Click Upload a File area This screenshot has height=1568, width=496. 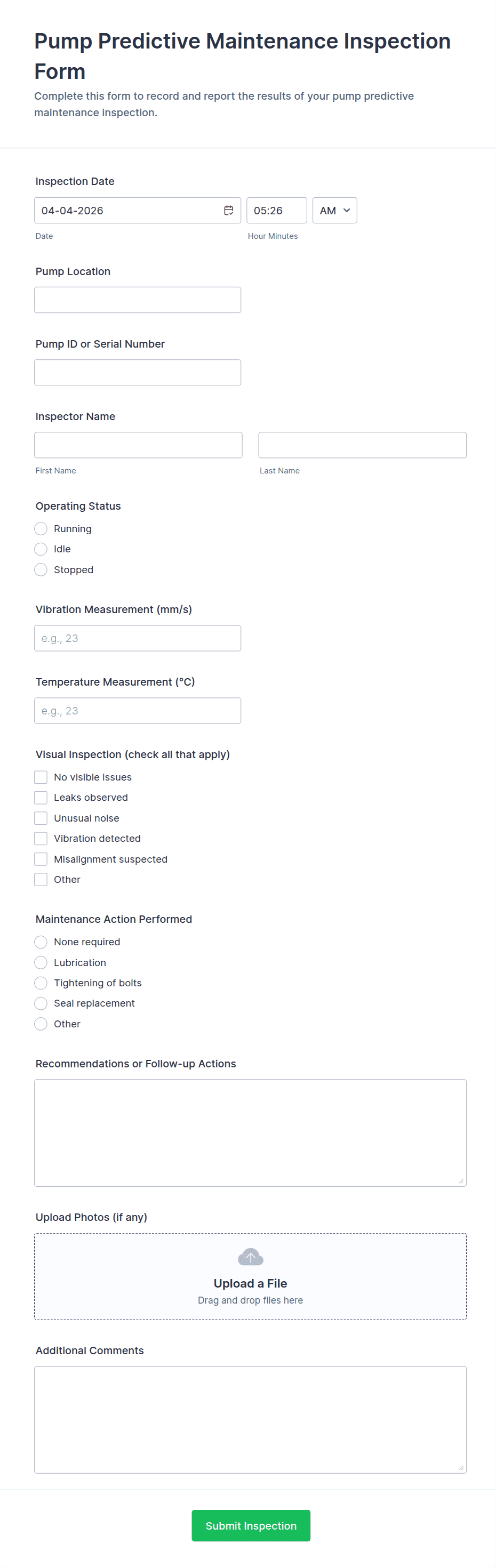[x=250, y=1283]
